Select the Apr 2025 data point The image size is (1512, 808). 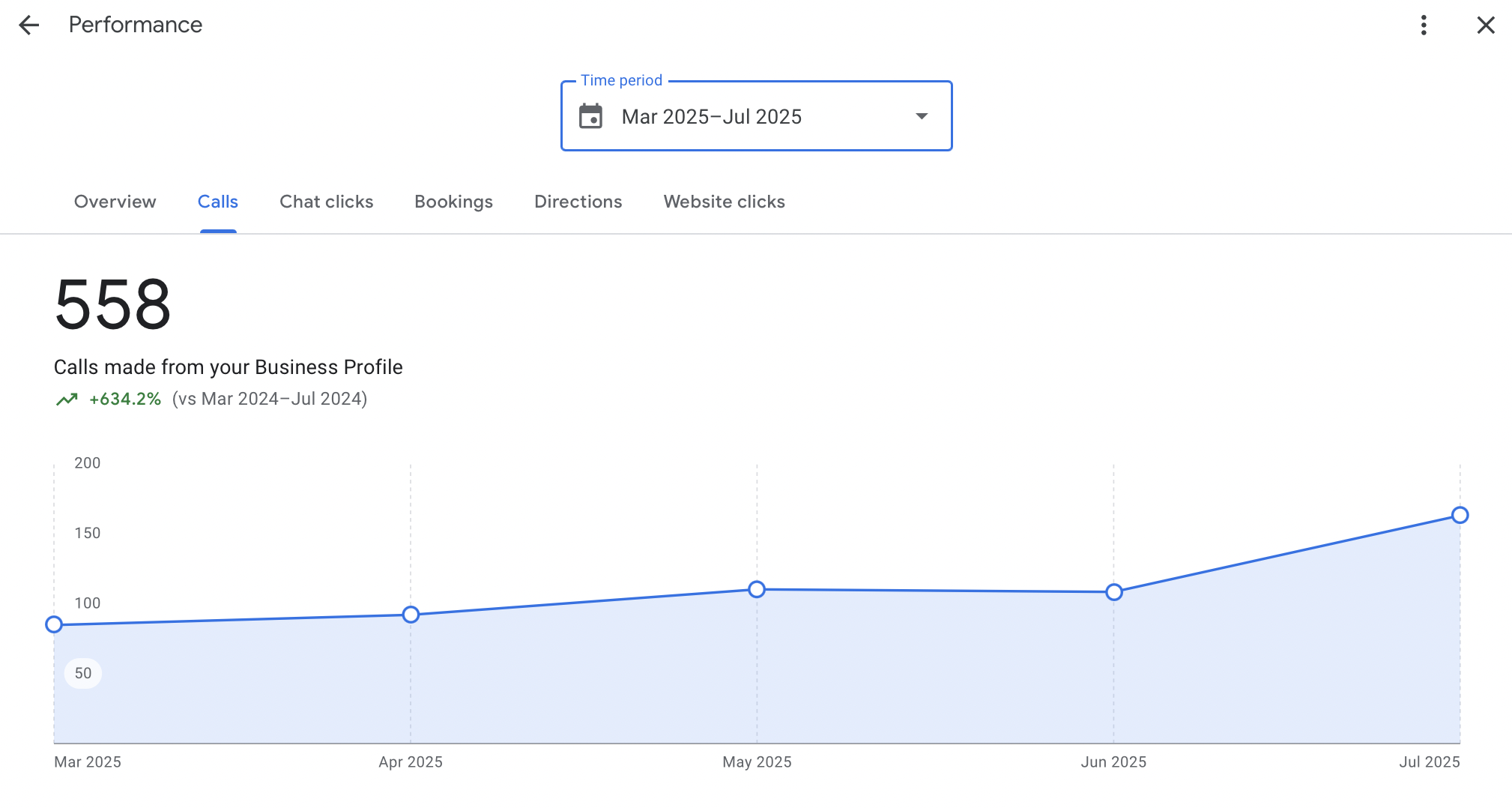411,615
